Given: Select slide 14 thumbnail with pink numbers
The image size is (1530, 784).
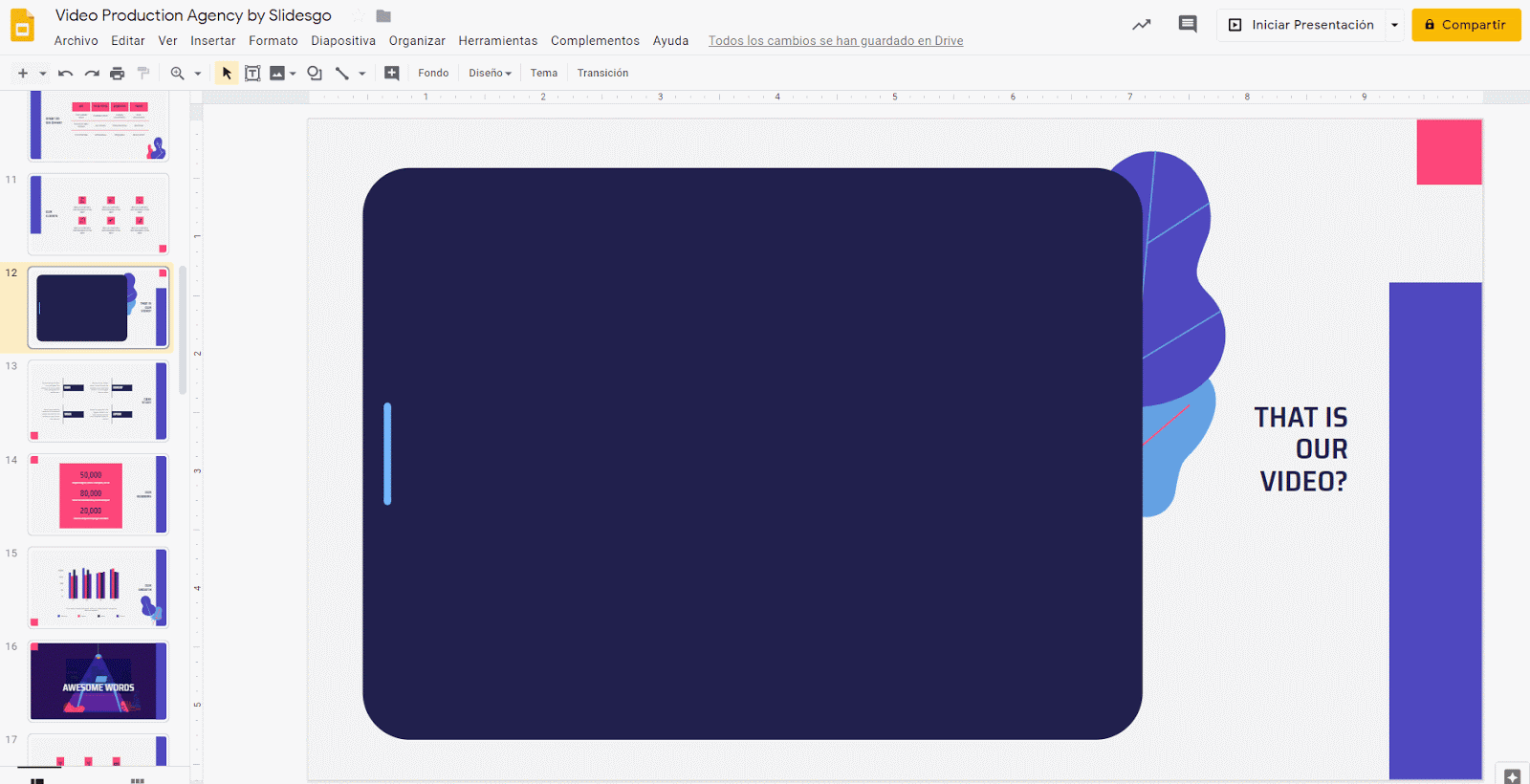Looking at the screenshot, I should 98,494.
